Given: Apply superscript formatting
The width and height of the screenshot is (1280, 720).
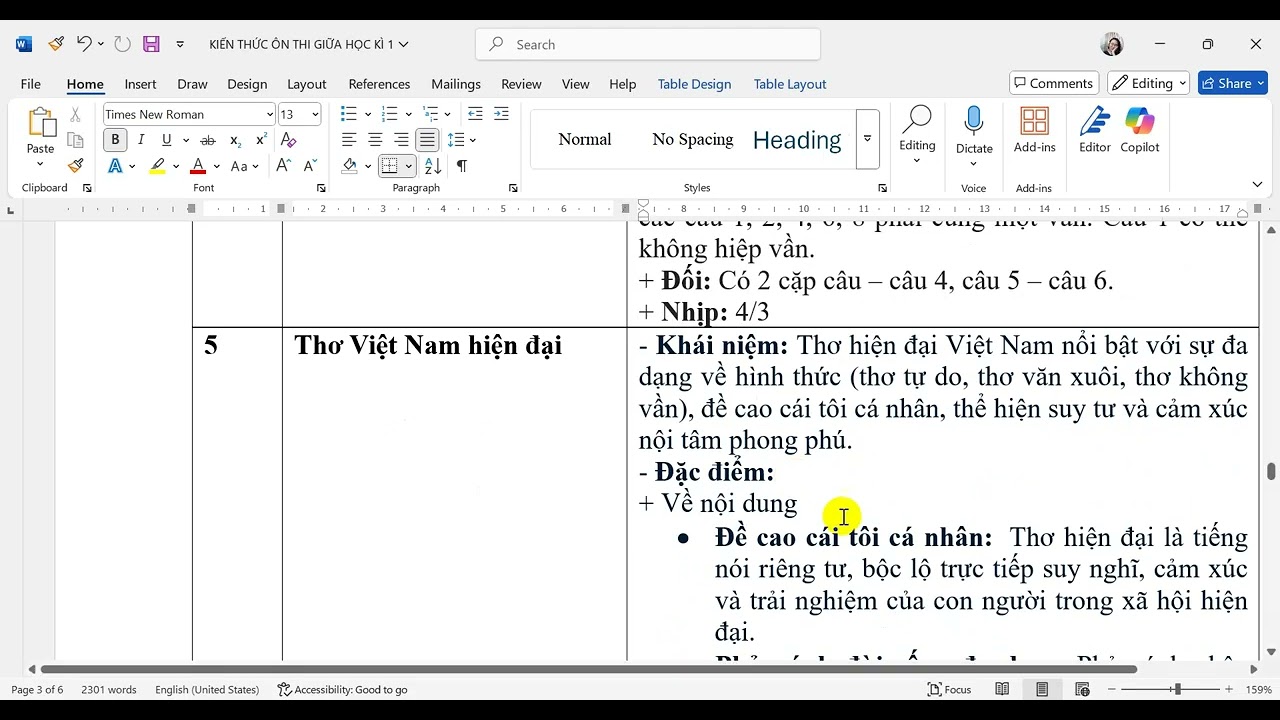Looking at the screenshot, I should (x=261, y=140).
